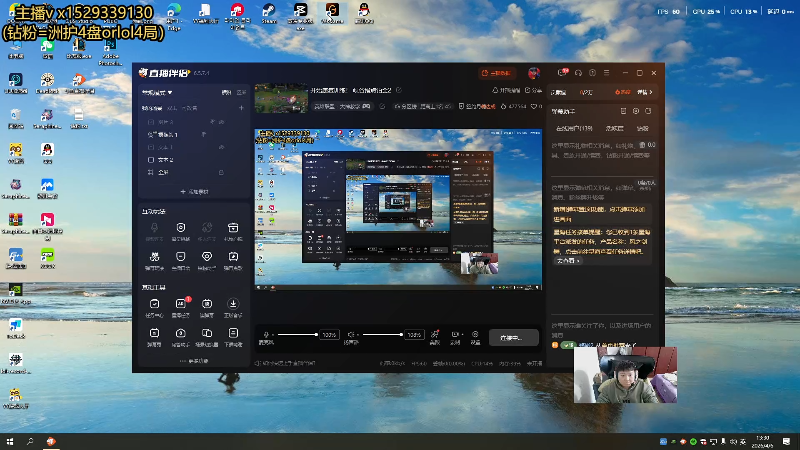Open the microphone device dropdown arrow
This screenshot has height=450, width=800.
tap(273, 335)
